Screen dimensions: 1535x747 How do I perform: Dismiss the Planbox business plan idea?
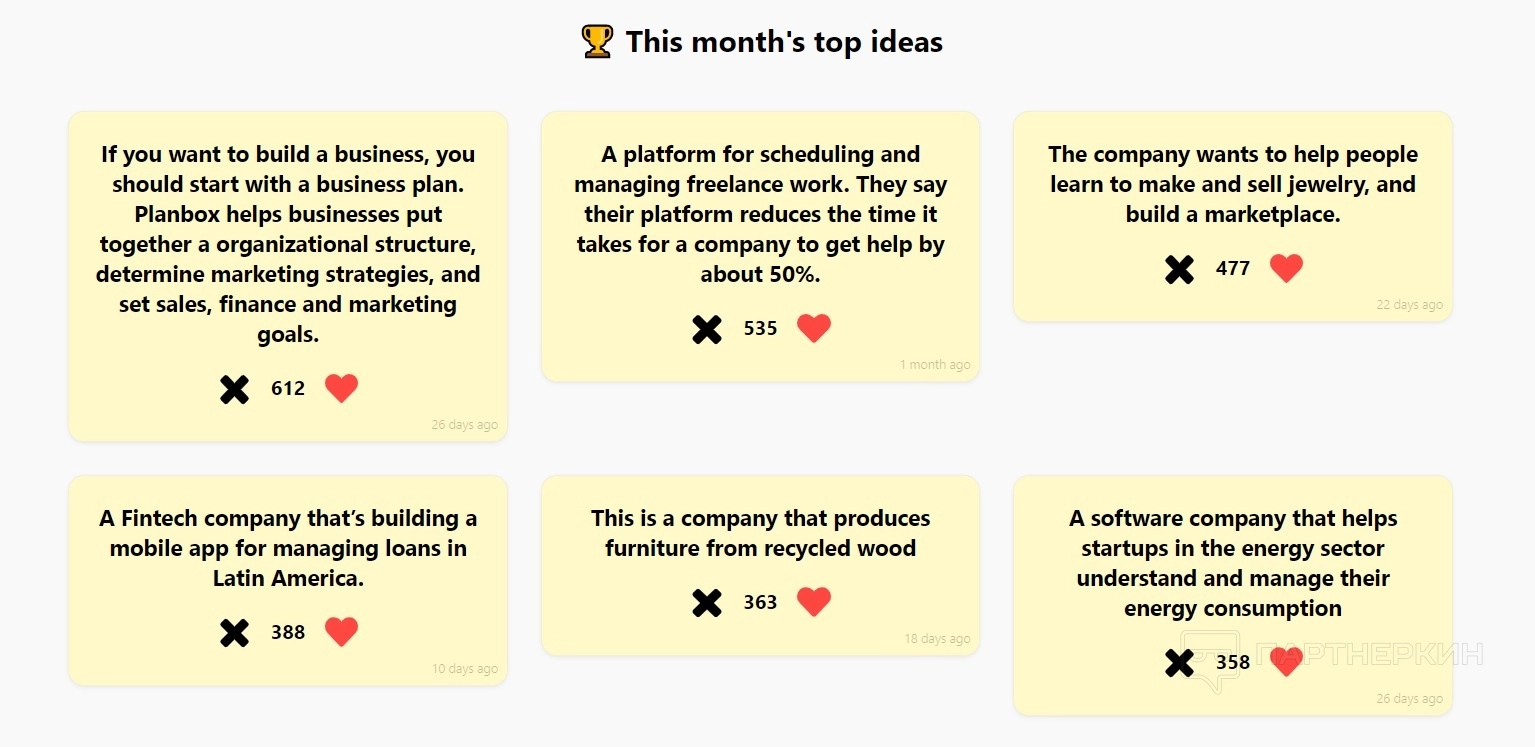234,389
